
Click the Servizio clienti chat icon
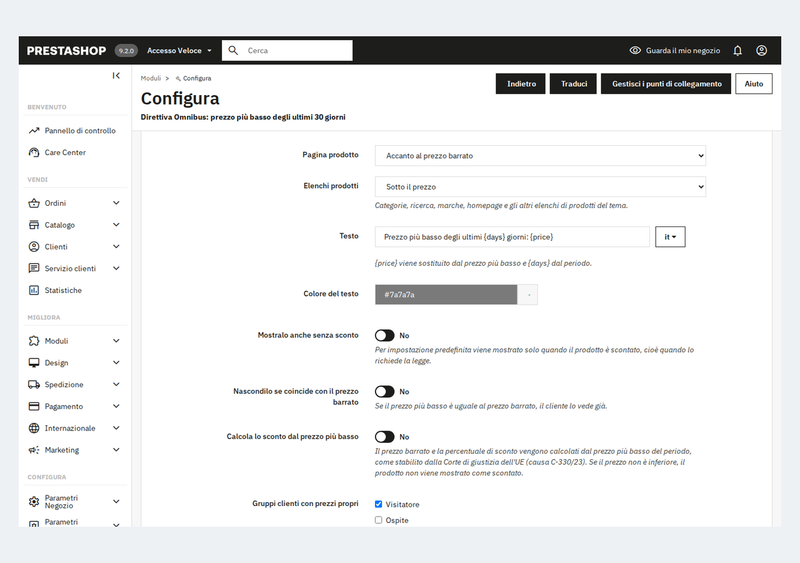point(34,268)
